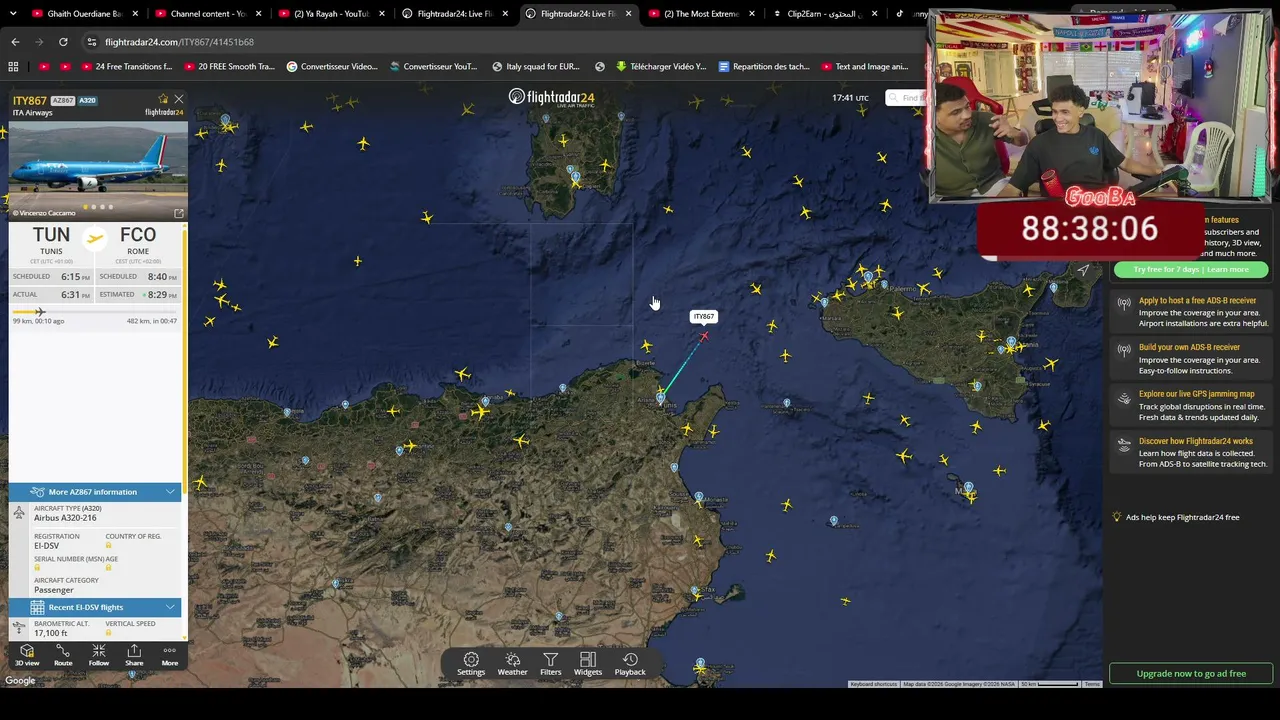Add ITY867 to favorites with the star
The width and height of the screenshot is (1280, 720).
pyautogui.click(x=163, y=99)
